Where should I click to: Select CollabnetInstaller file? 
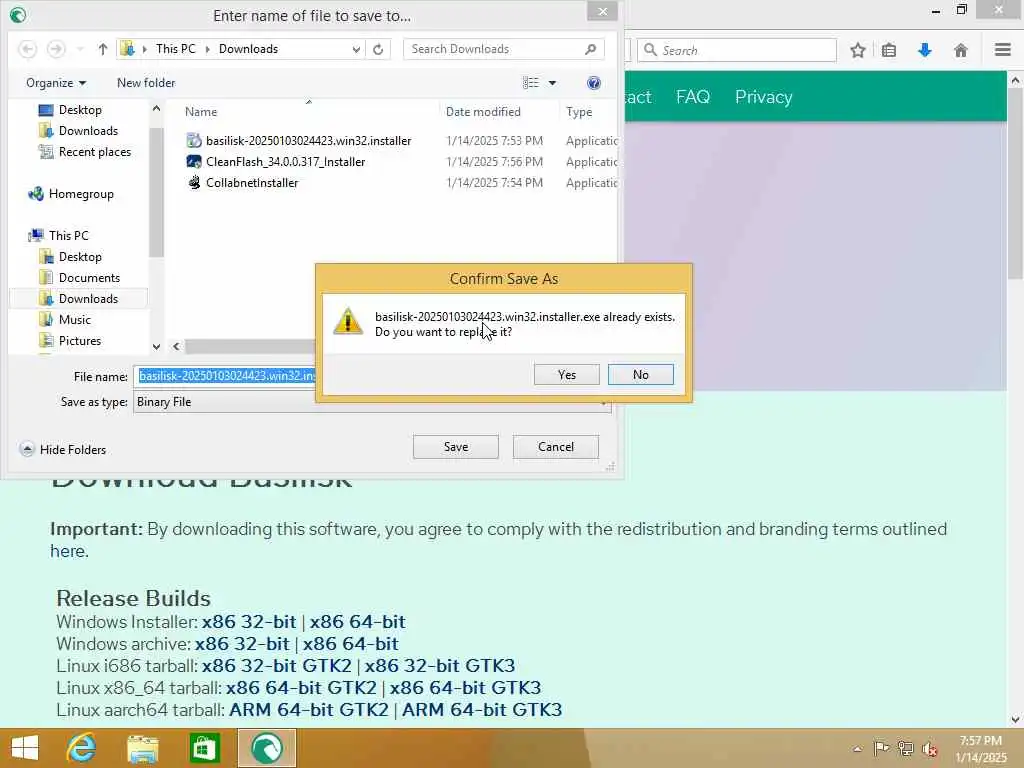252,182
